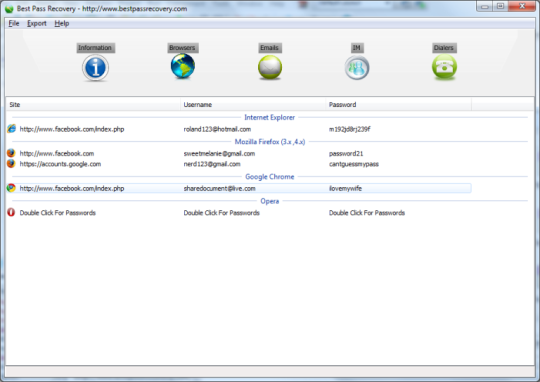Open the File menu

pos(14,23)
